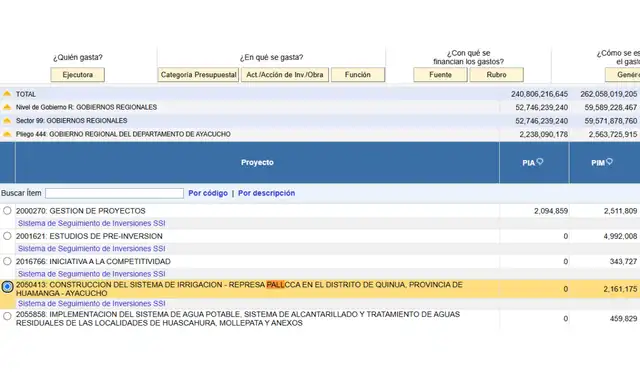
Task: Click the 2050413 Construccion del Sistema de Irrigacion description
Action: (x=239, y=289)
